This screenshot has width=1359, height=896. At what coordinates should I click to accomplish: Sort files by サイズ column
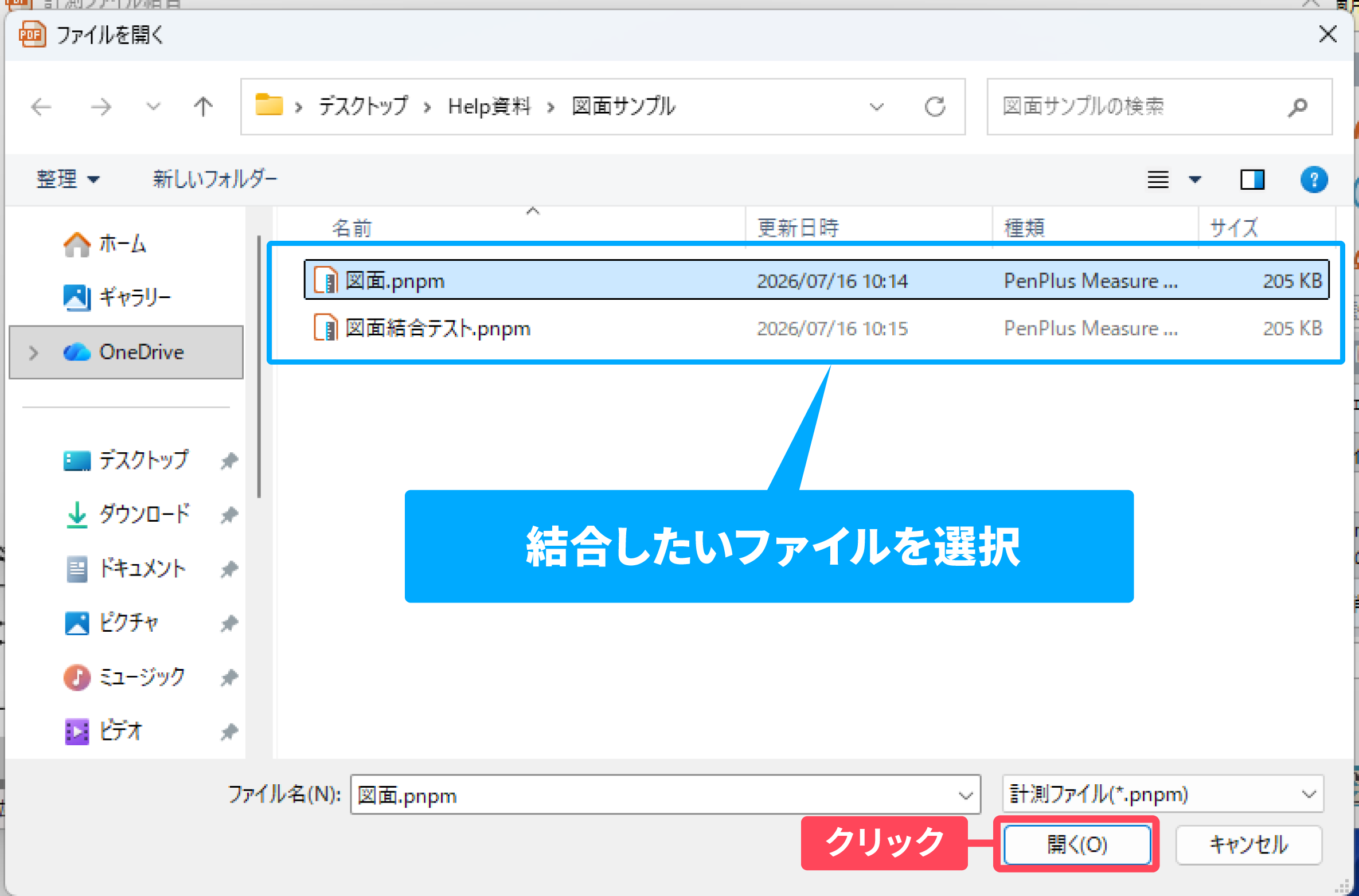[1234, 228]
